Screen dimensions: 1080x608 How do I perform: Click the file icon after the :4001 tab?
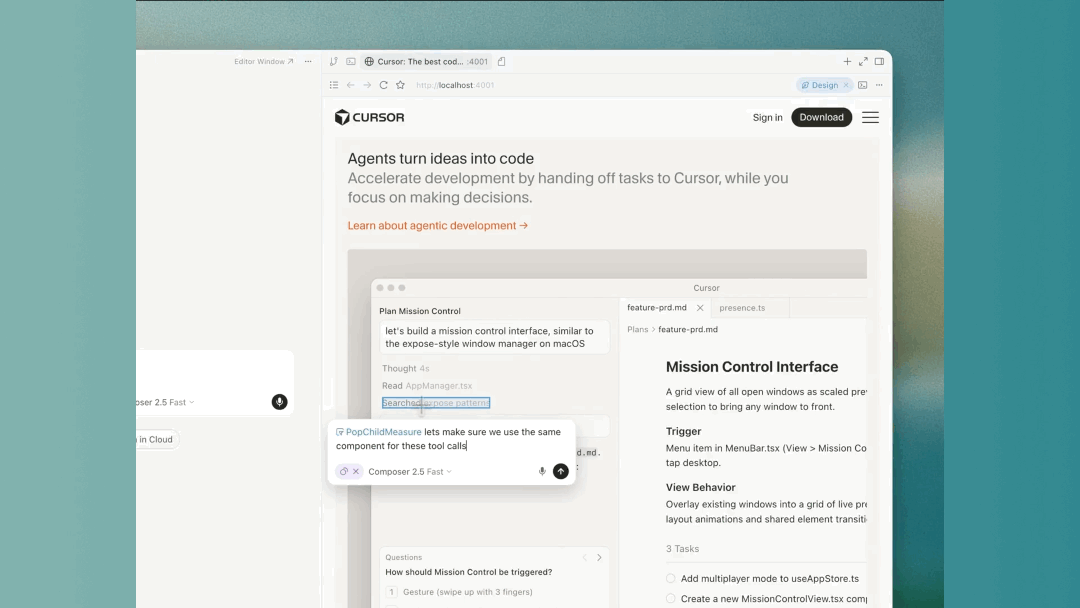tap(501, 61)
